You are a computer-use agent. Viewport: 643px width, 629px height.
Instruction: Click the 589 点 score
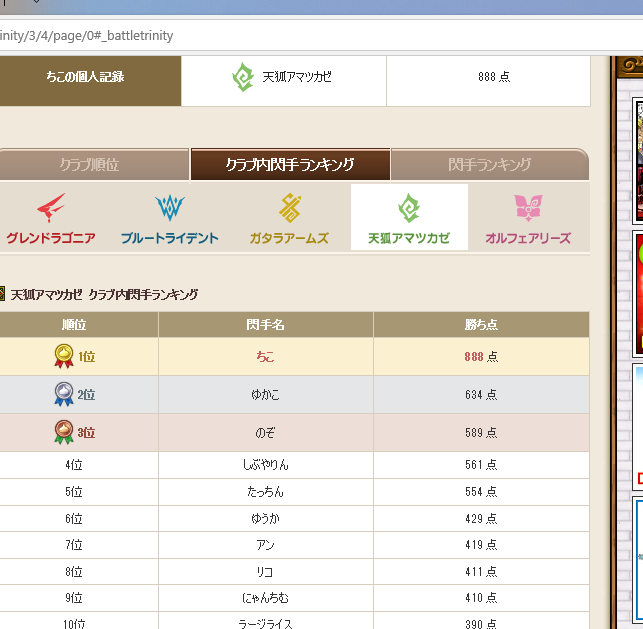click(481, 432)
